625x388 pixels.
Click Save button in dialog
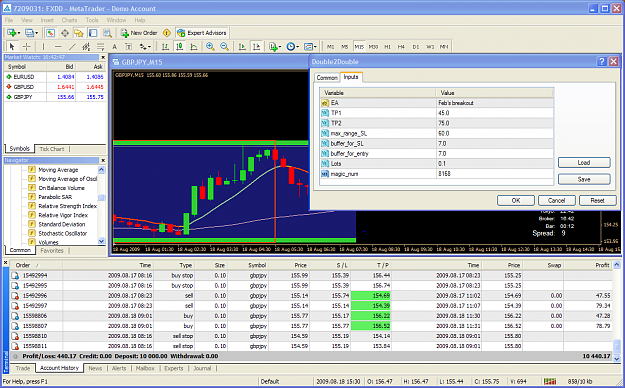(584, 179)
